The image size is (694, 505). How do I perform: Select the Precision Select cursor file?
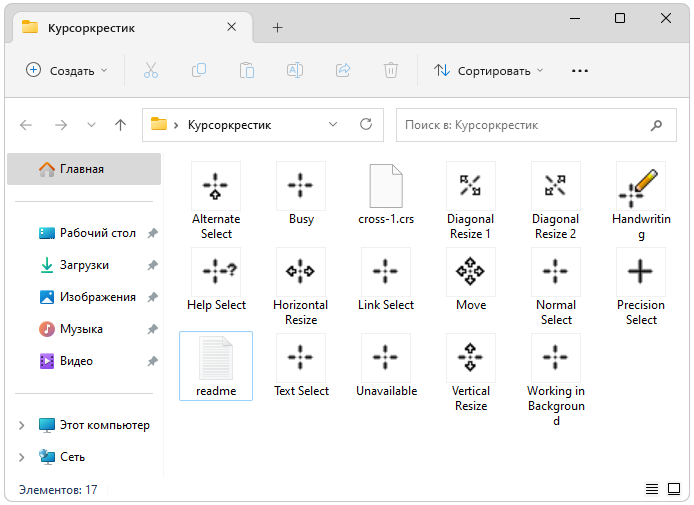pos(641,287)
